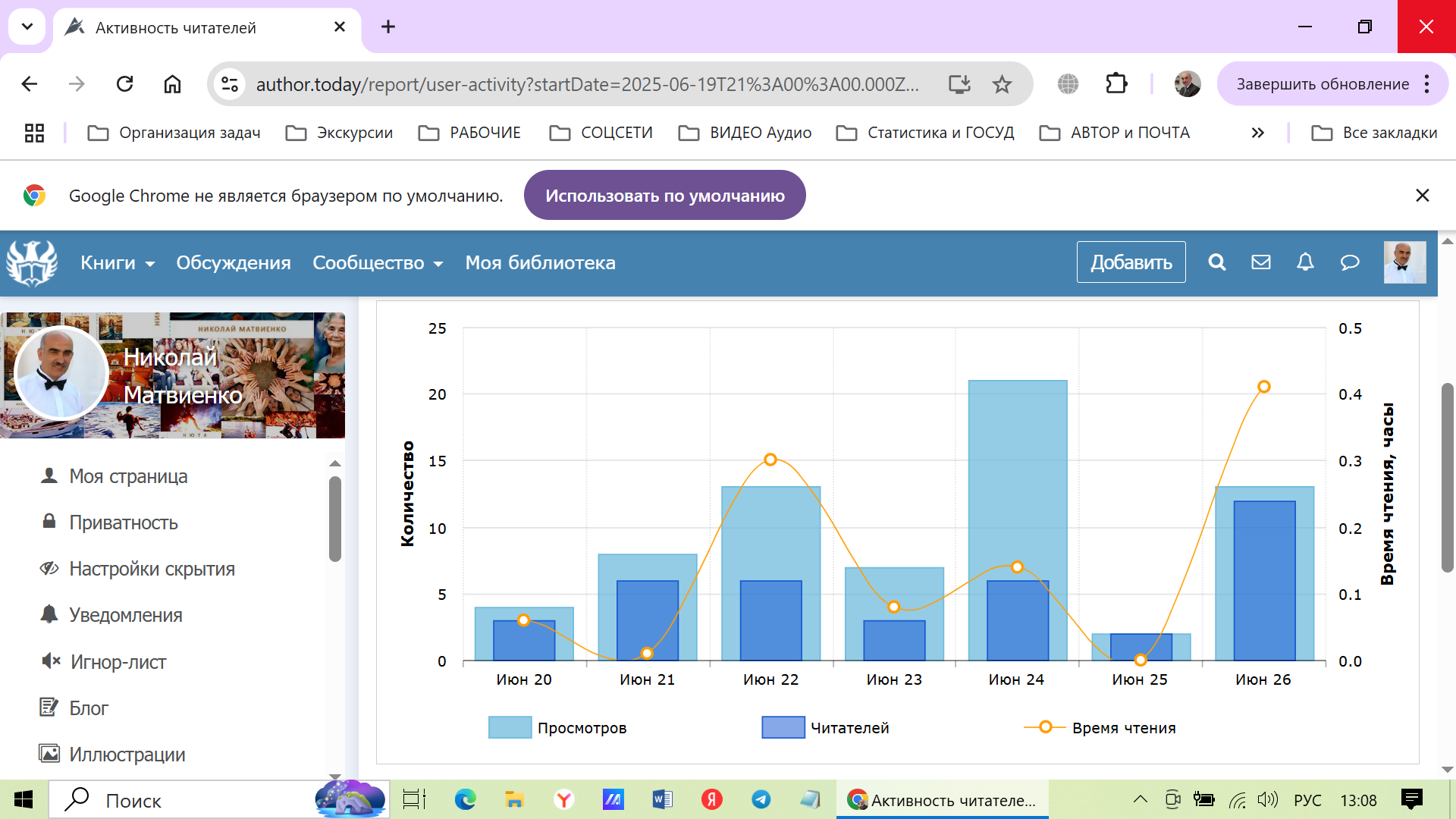Open the browser extensions puzzle icon
This screenshot has height=819, width=1456.
coord(1116,83)
